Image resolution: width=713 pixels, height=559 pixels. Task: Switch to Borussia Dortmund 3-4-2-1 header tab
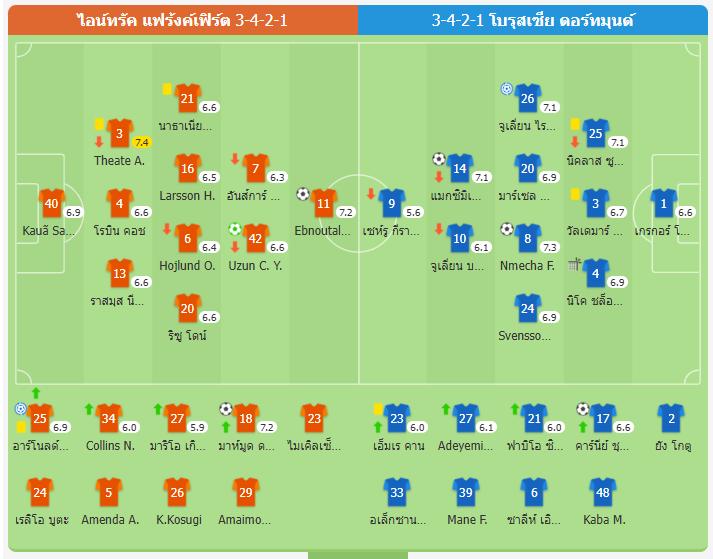click(534, 20)
